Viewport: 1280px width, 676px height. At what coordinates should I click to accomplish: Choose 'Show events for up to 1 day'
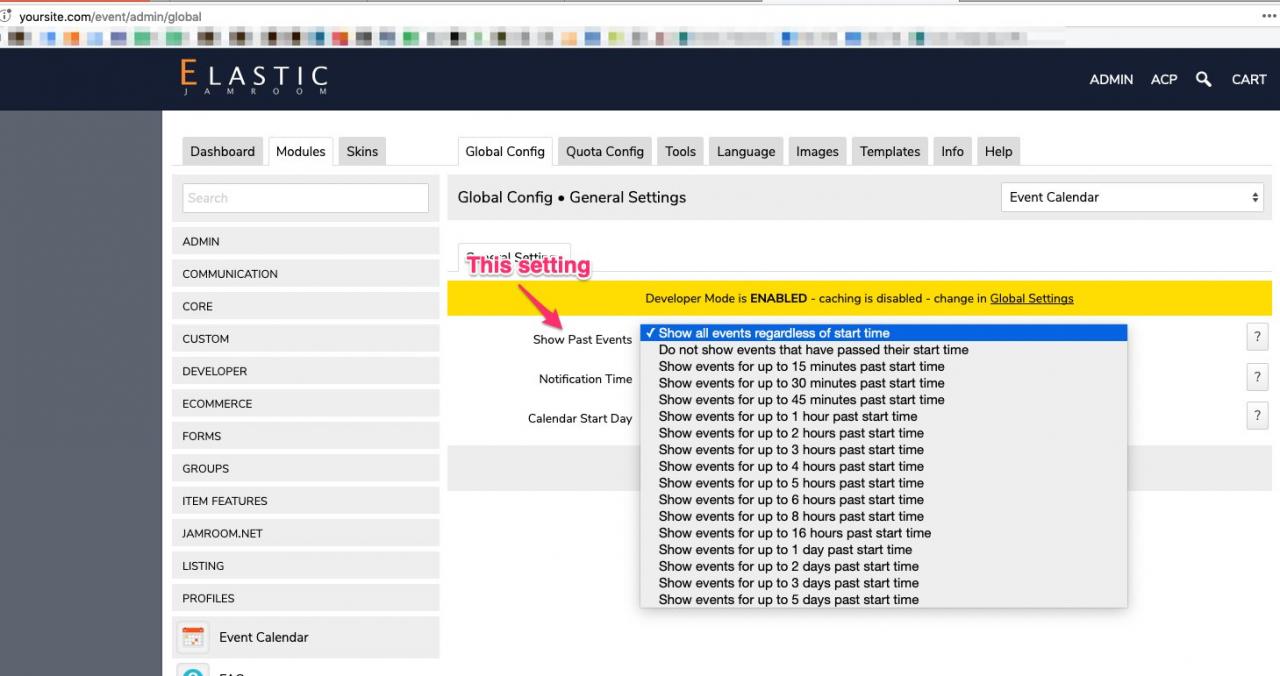coord(785,550)
